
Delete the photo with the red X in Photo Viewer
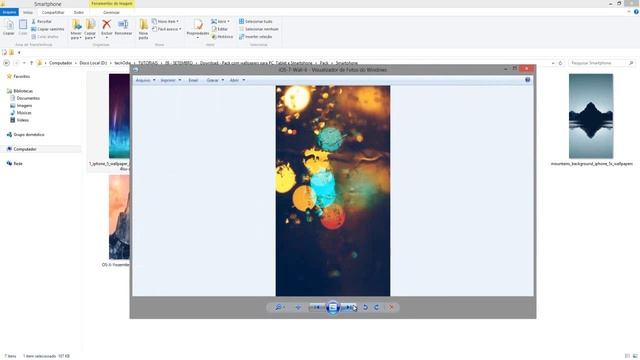click(x=391, y=307)
